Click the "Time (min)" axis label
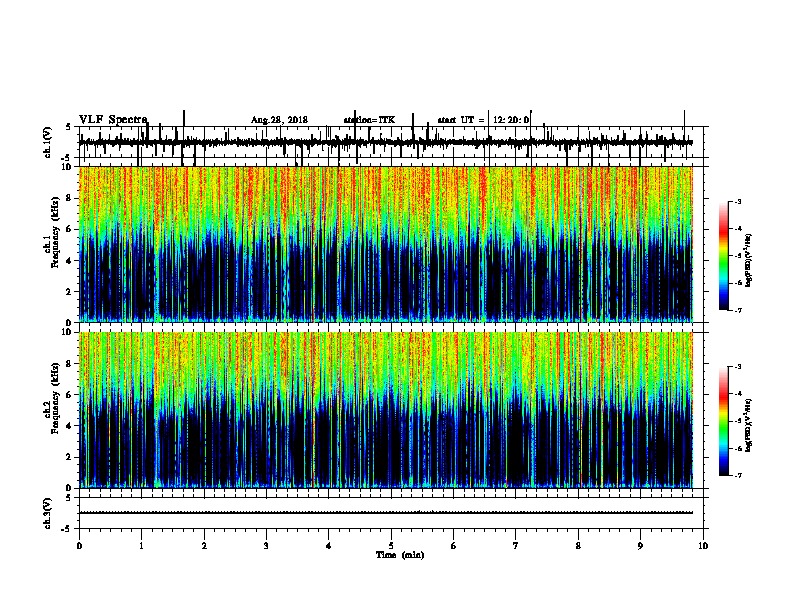The width and height of the screenshot is (792, 612). point(400,555)
